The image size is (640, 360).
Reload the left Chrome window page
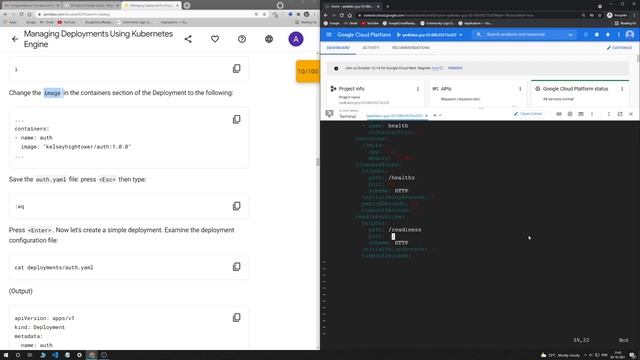coord(21,14)
